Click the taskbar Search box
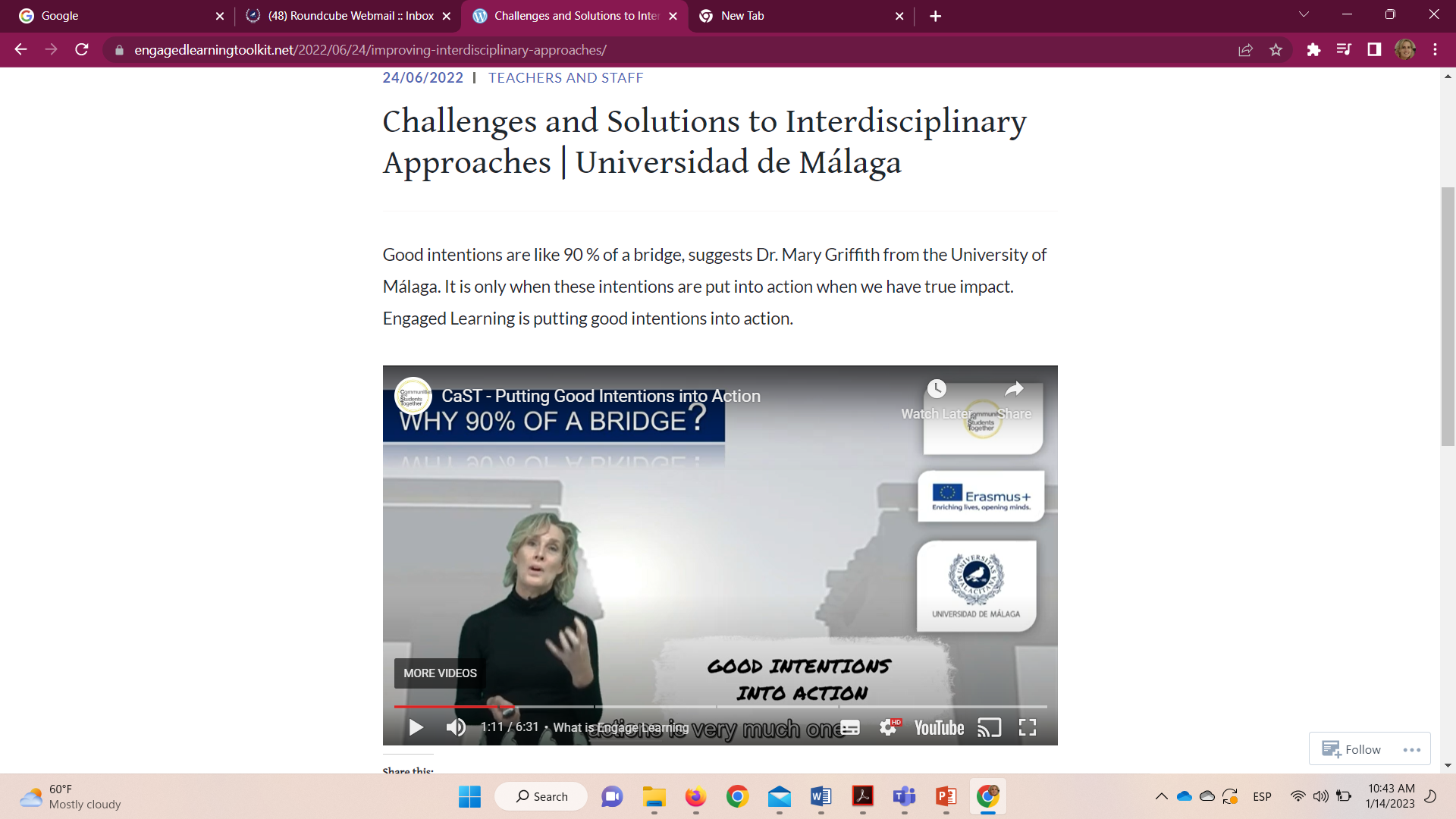The height and width of the screenshot is (819, 1456). click(541, 796)
